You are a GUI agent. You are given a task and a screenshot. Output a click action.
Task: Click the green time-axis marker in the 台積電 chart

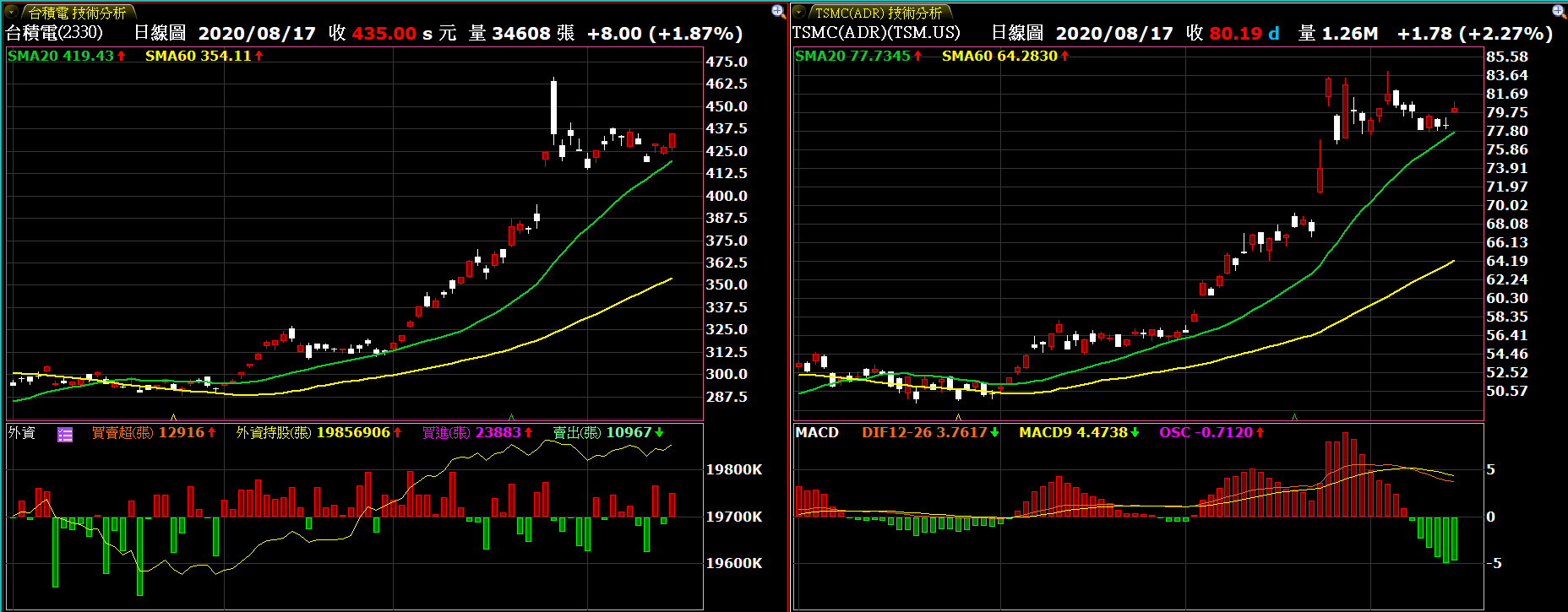(511, 417)
